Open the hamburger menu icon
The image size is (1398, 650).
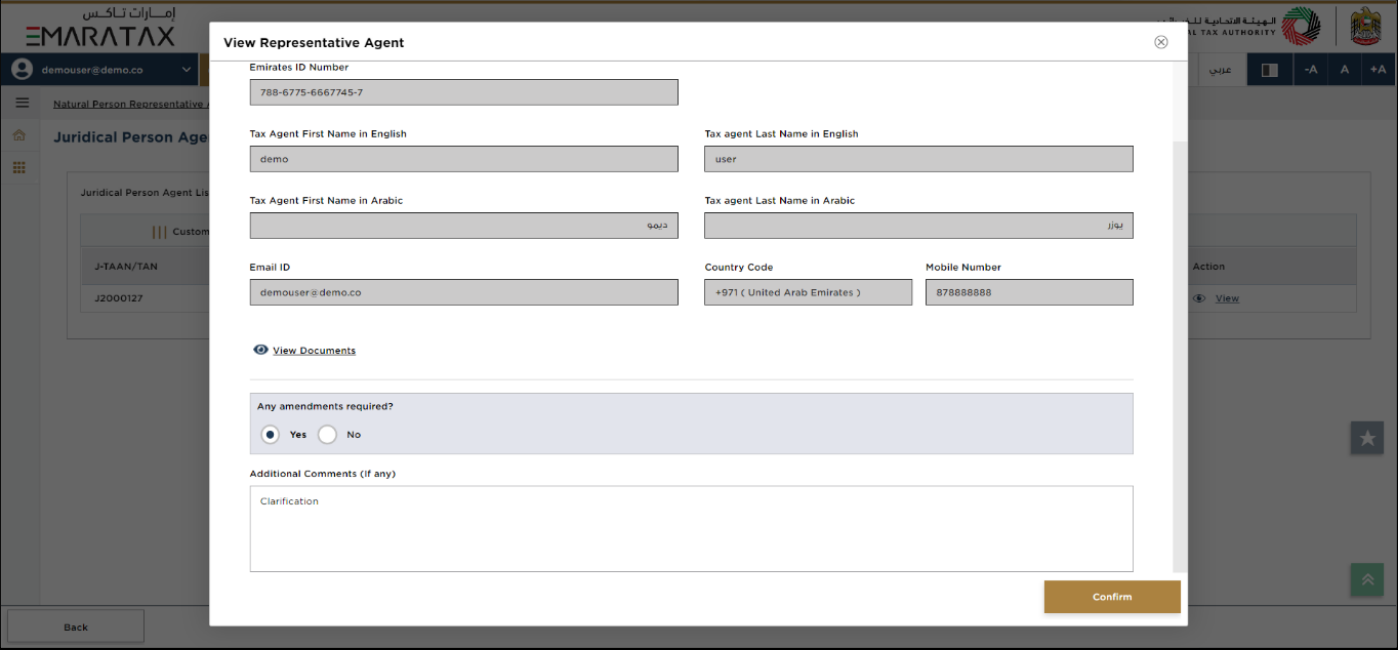(22, 103)
